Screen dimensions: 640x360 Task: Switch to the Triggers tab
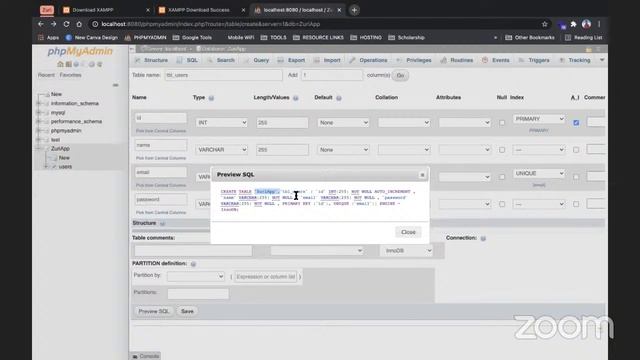tap(534, 60)
